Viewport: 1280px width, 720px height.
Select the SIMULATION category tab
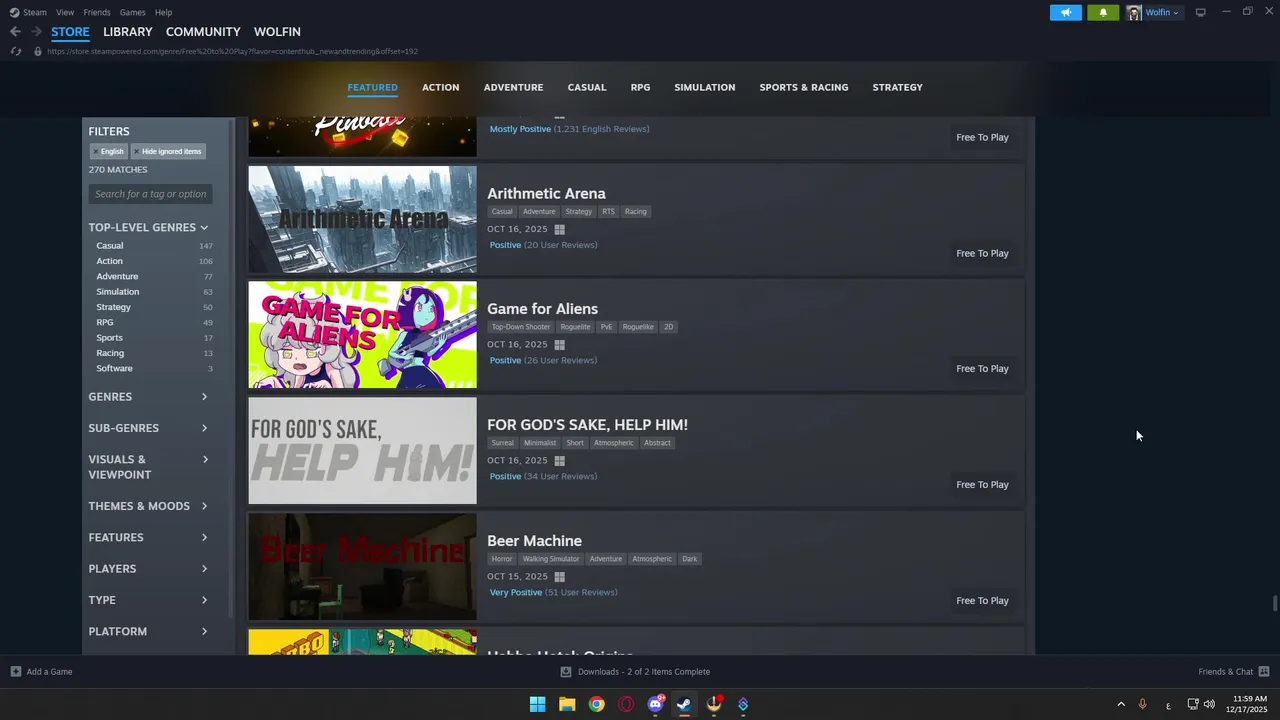pos(704,87)
